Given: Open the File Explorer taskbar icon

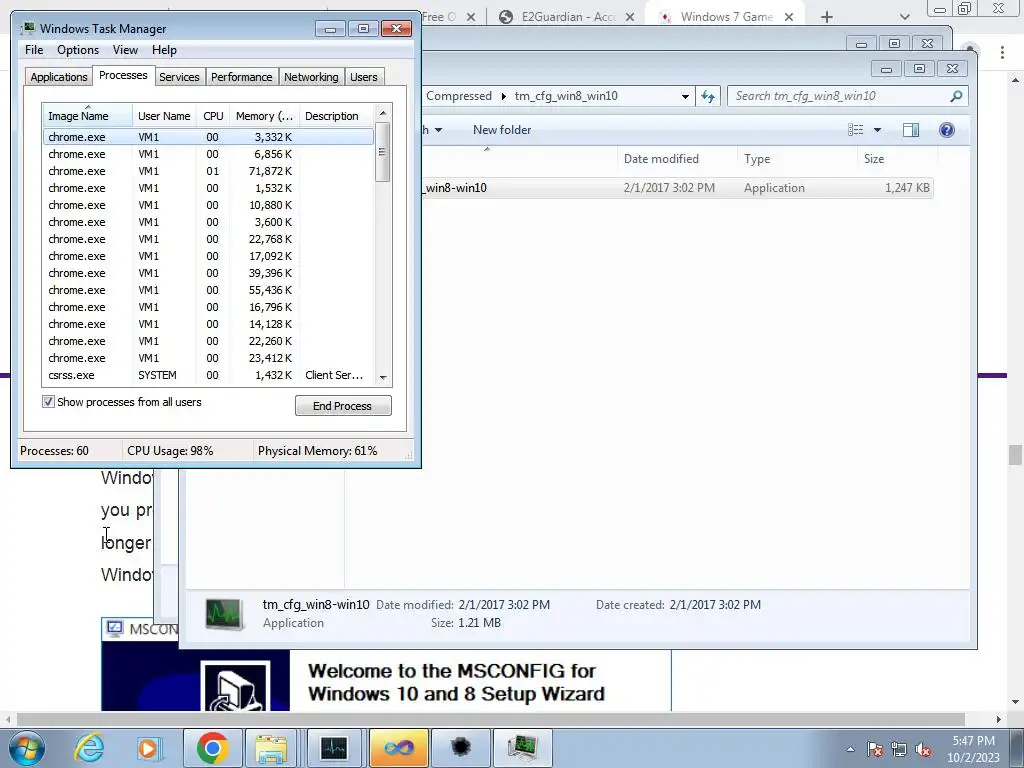Looking at the screenshot, I should (272, 748).
